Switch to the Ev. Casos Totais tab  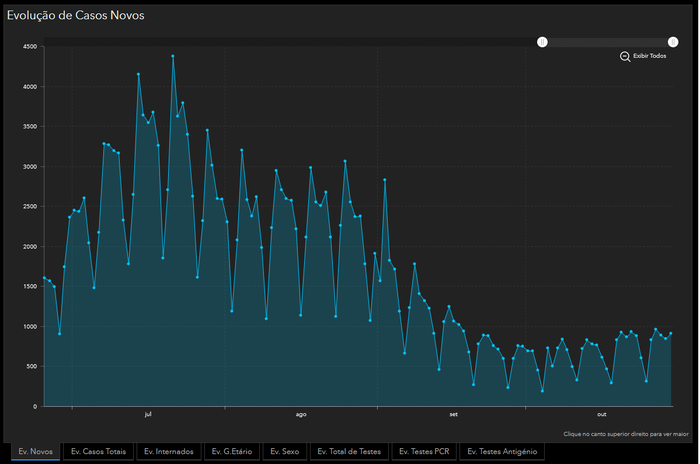[x=98, y=452]
